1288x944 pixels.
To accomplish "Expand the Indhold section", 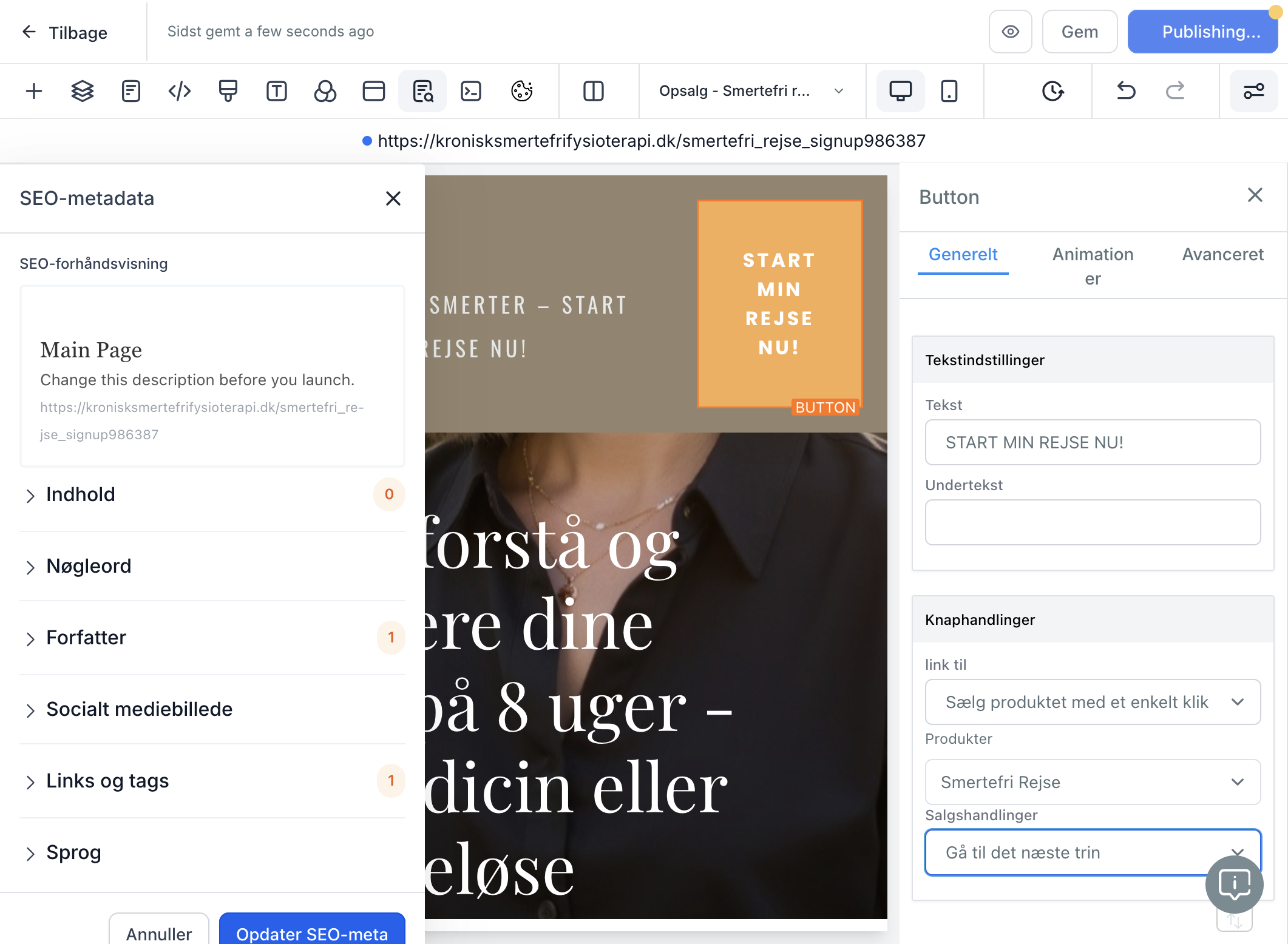I will [x=212, y=494].
